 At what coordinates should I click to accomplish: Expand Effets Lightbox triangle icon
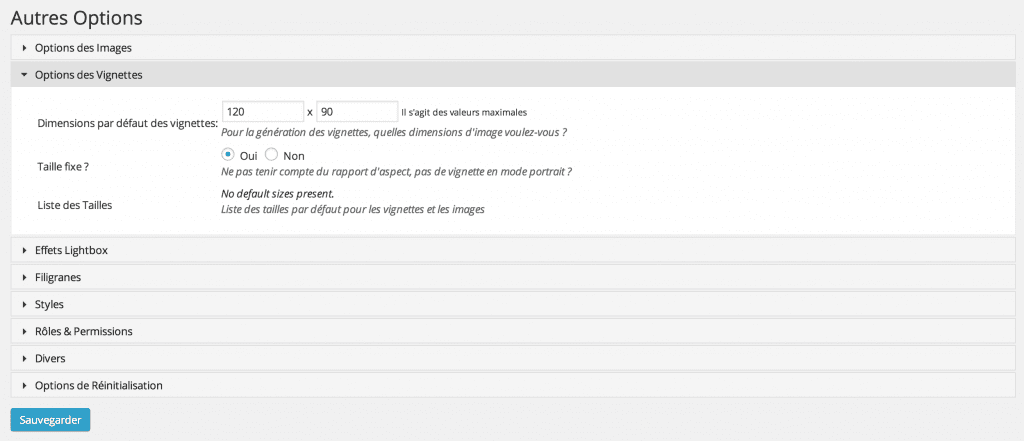[24, 250]
